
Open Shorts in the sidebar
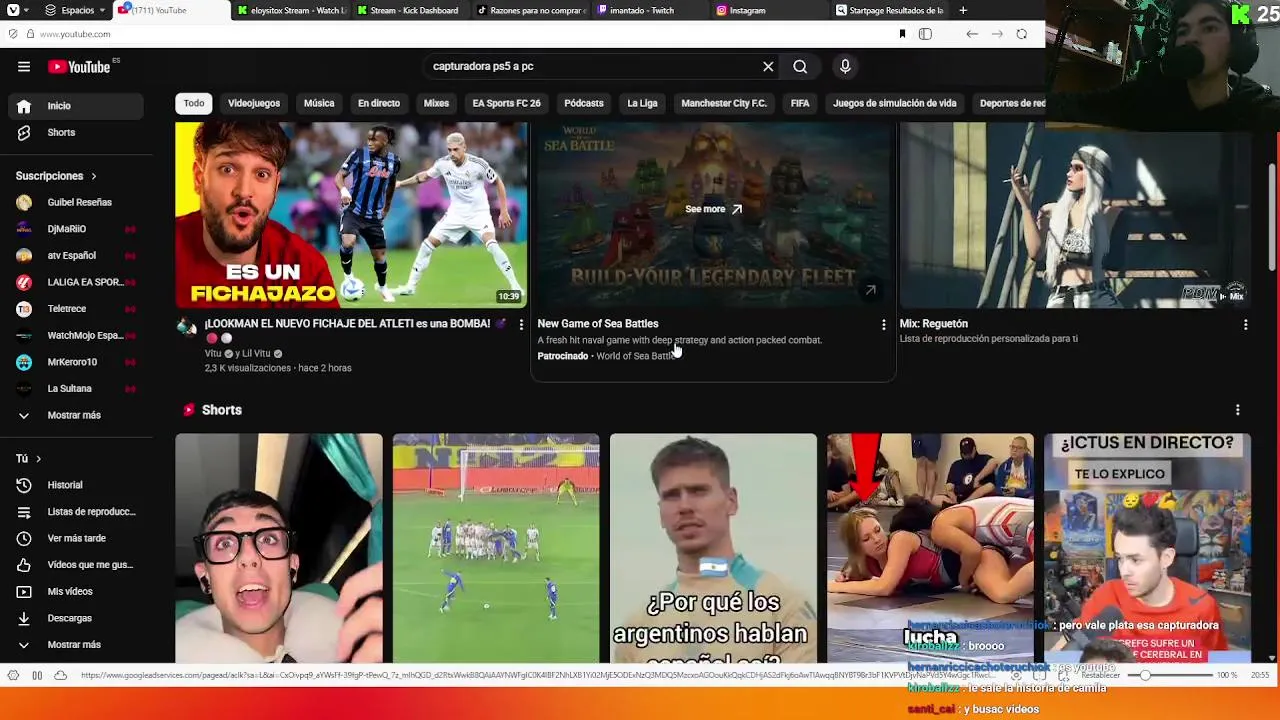point(76,133)
